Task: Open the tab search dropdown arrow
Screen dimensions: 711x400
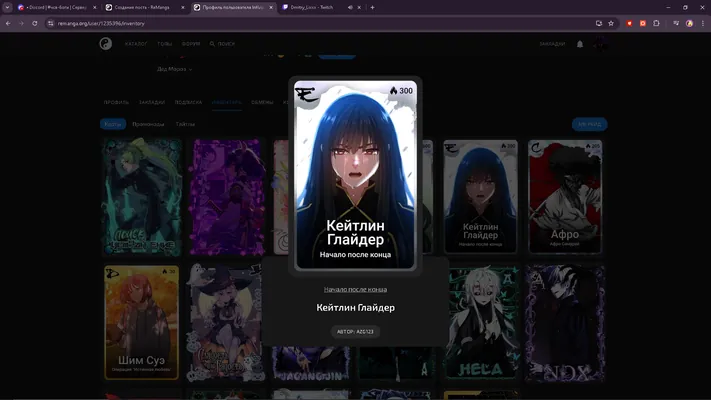Action: coord(7,7)
